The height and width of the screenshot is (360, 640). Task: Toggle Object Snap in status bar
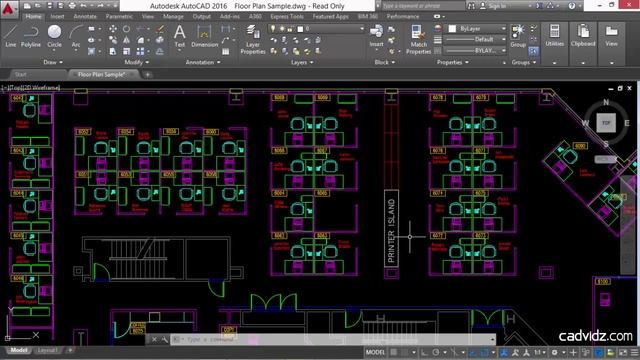click(484, 352)
